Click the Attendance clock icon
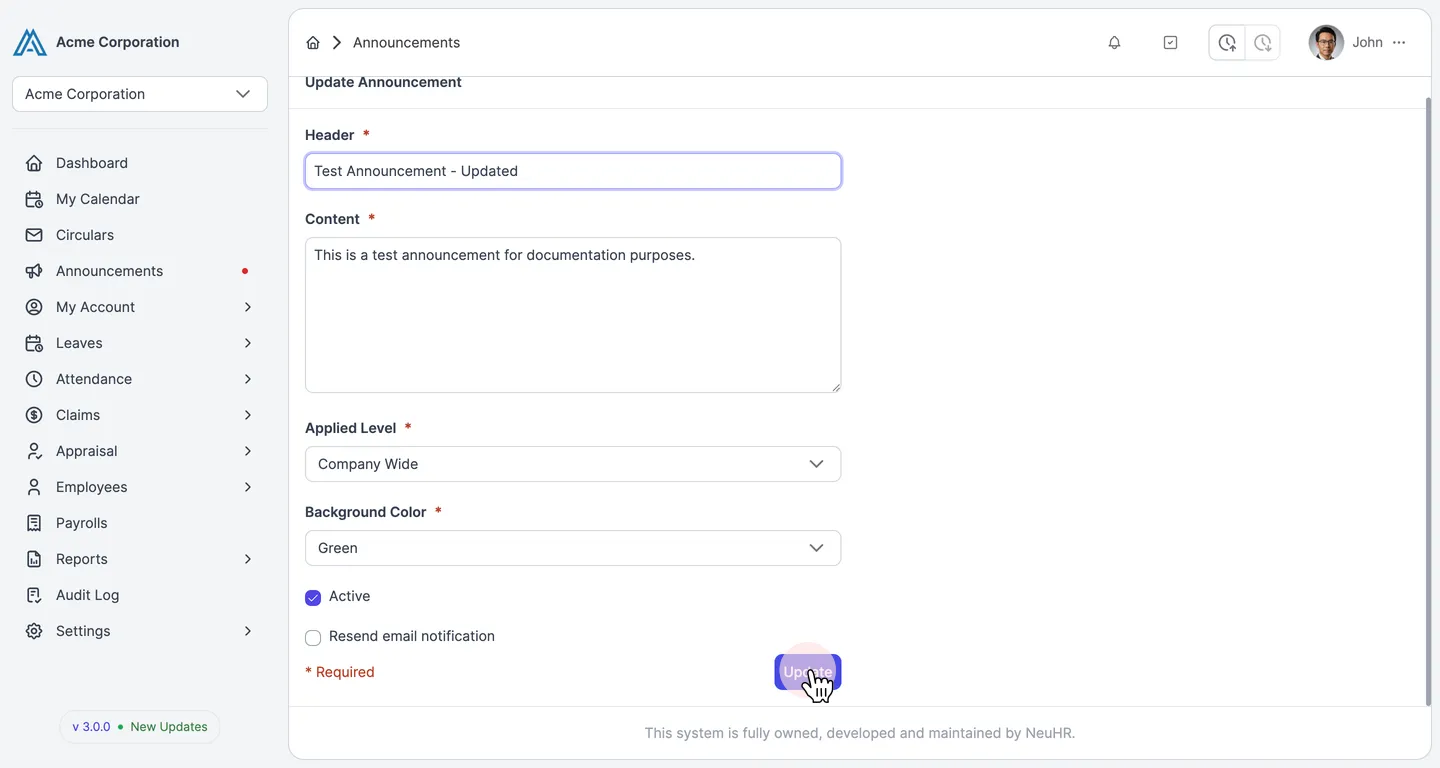The height and width of the screenshot is (768, 1440). click(34, 379)
